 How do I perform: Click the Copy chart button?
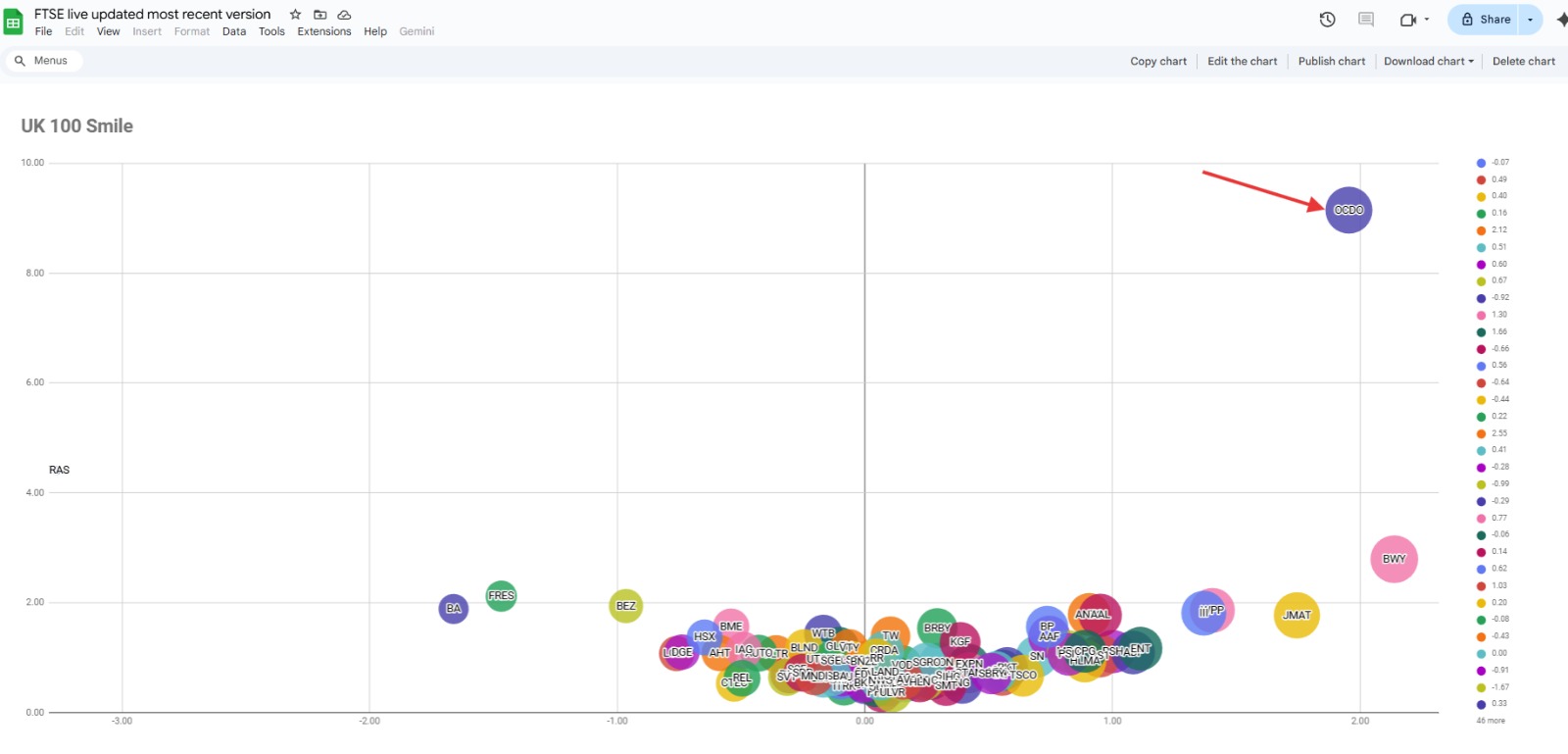tap(1157, 61)
